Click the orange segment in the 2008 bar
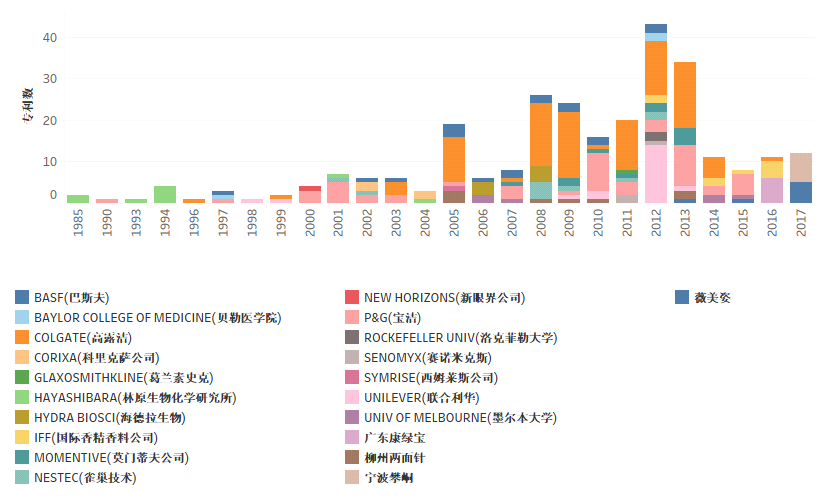The height and width of the screenshot is (500, 827). (x=541, y=134)
